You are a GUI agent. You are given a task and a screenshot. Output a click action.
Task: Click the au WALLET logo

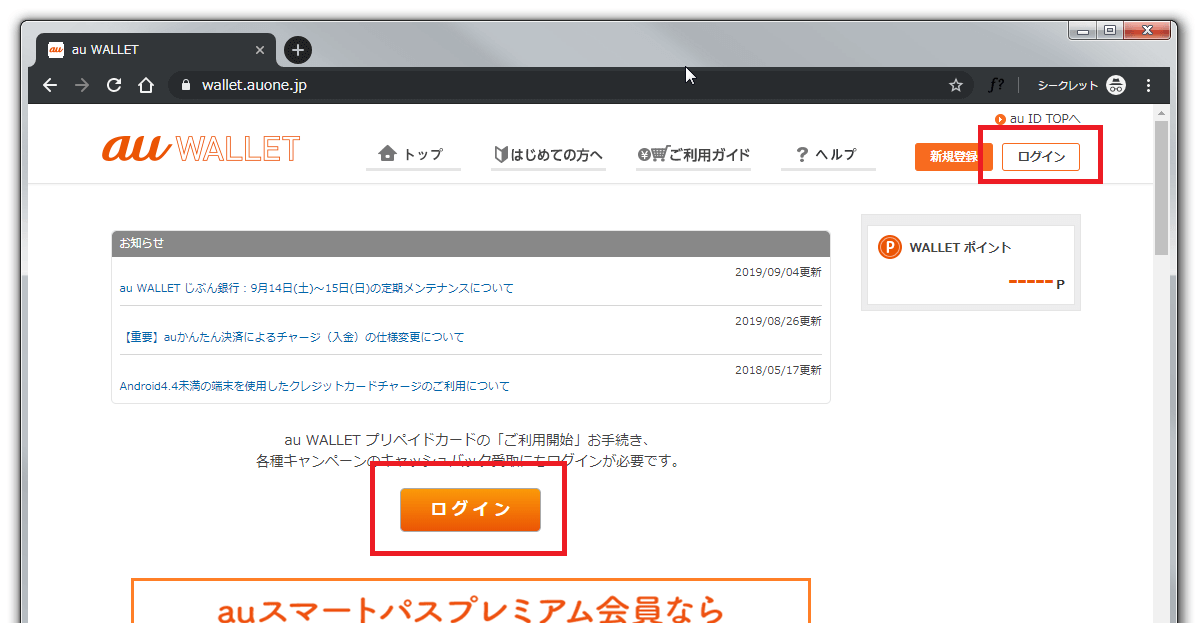tap(201, 149)
